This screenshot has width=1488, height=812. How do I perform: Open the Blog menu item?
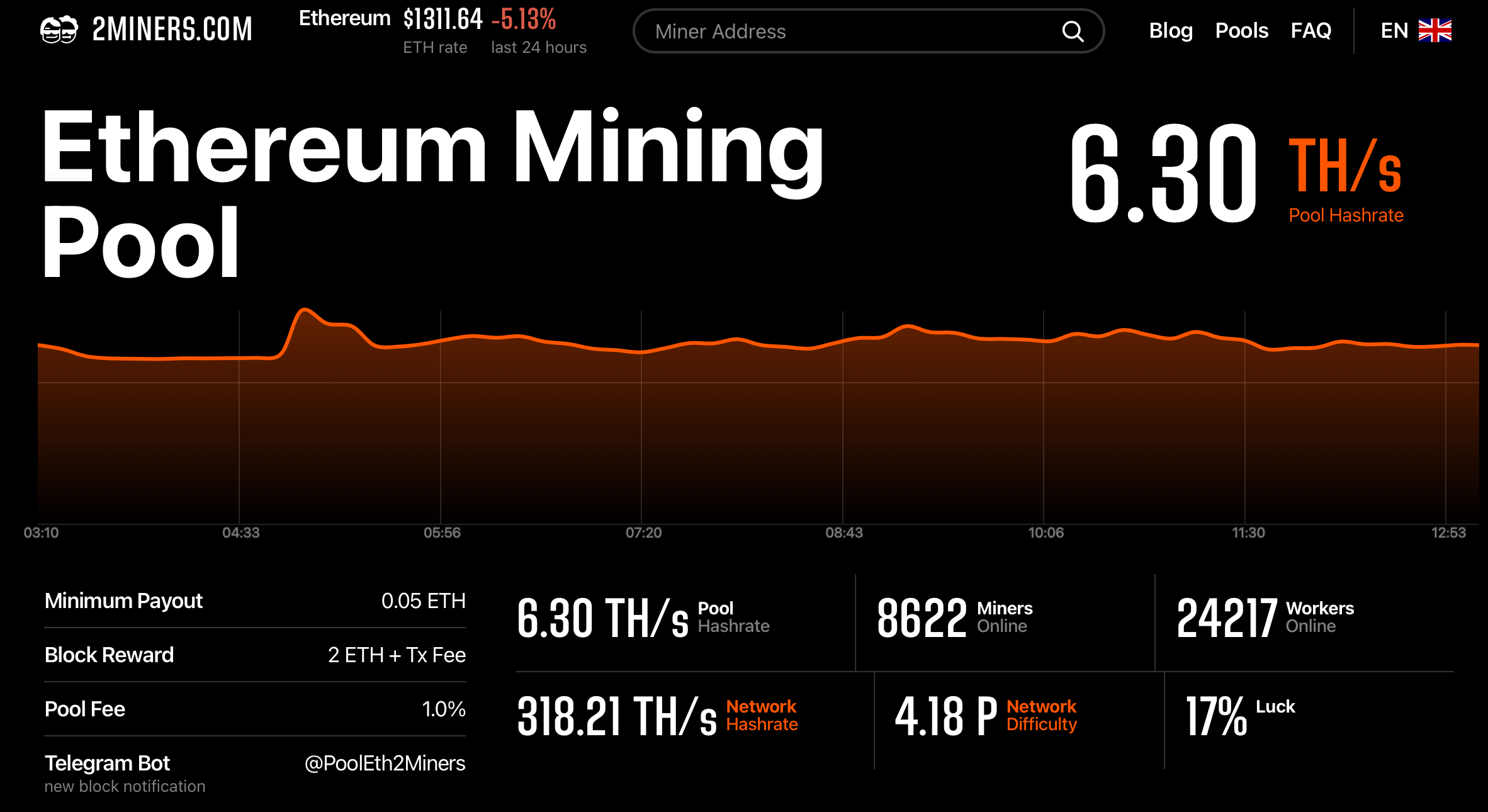[x=1170, y=30]
